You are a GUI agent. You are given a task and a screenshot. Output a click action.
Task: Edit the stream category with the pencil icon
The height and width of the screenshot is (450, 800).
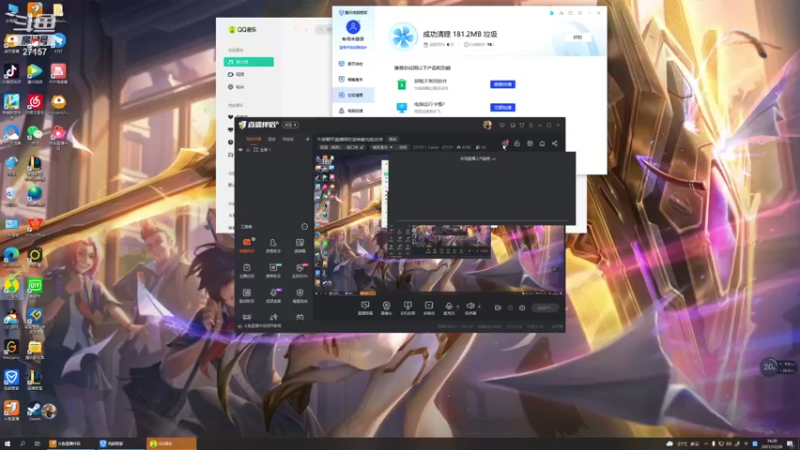click(362, 147)
